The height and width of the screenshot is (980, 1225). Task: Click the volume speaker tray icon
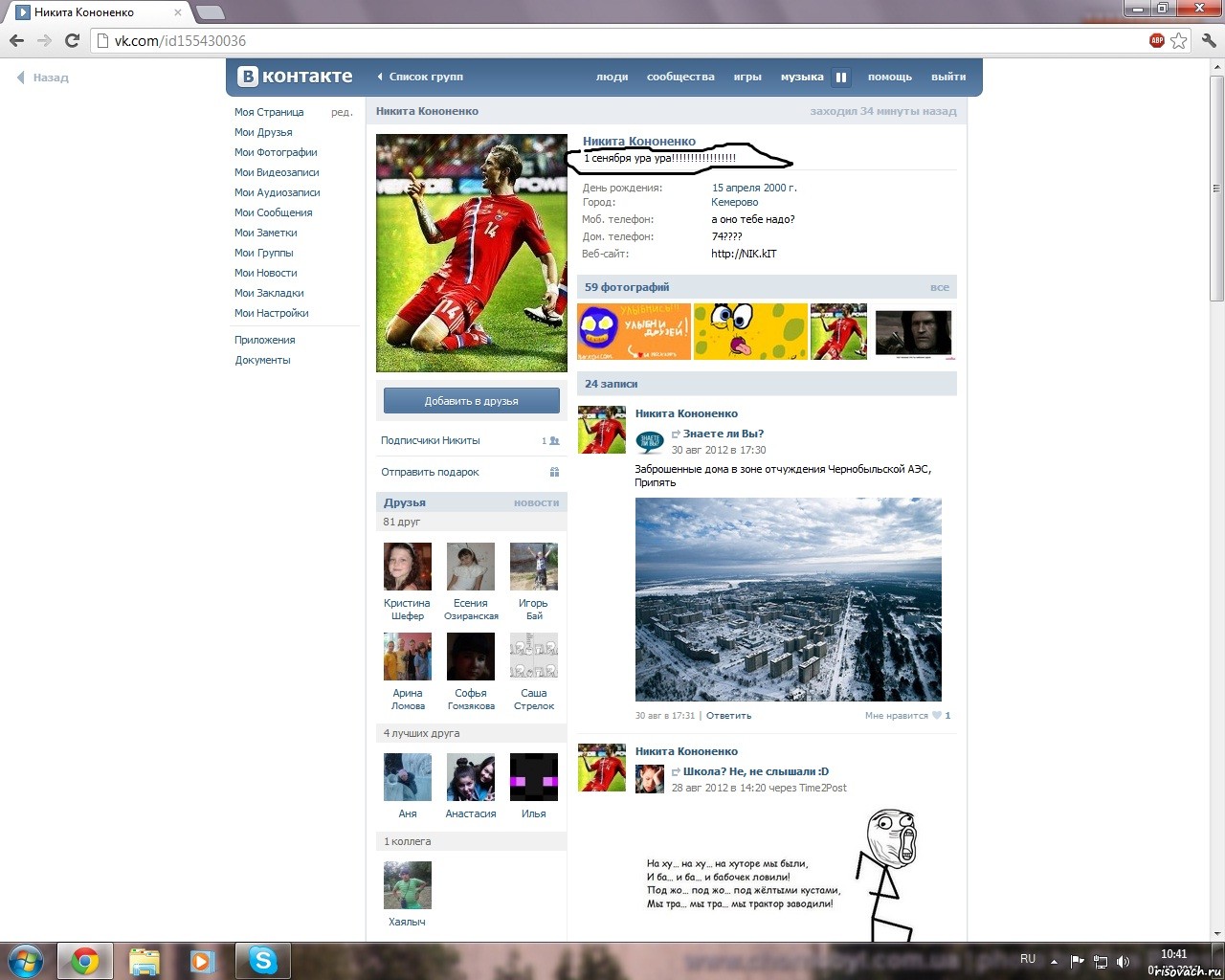1124,961
